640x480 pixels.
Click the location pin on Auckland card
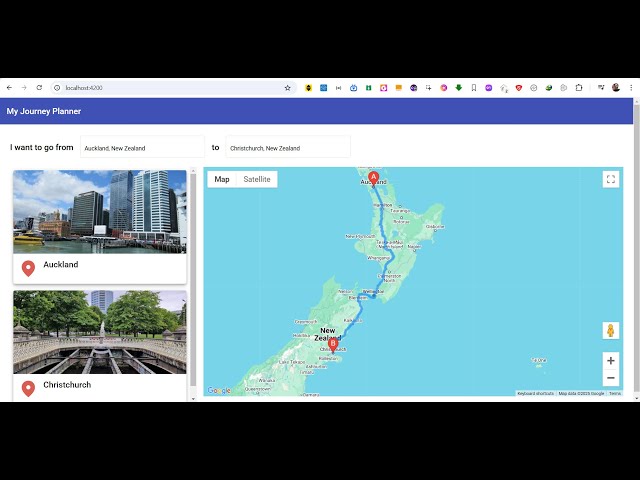[28, 268]
